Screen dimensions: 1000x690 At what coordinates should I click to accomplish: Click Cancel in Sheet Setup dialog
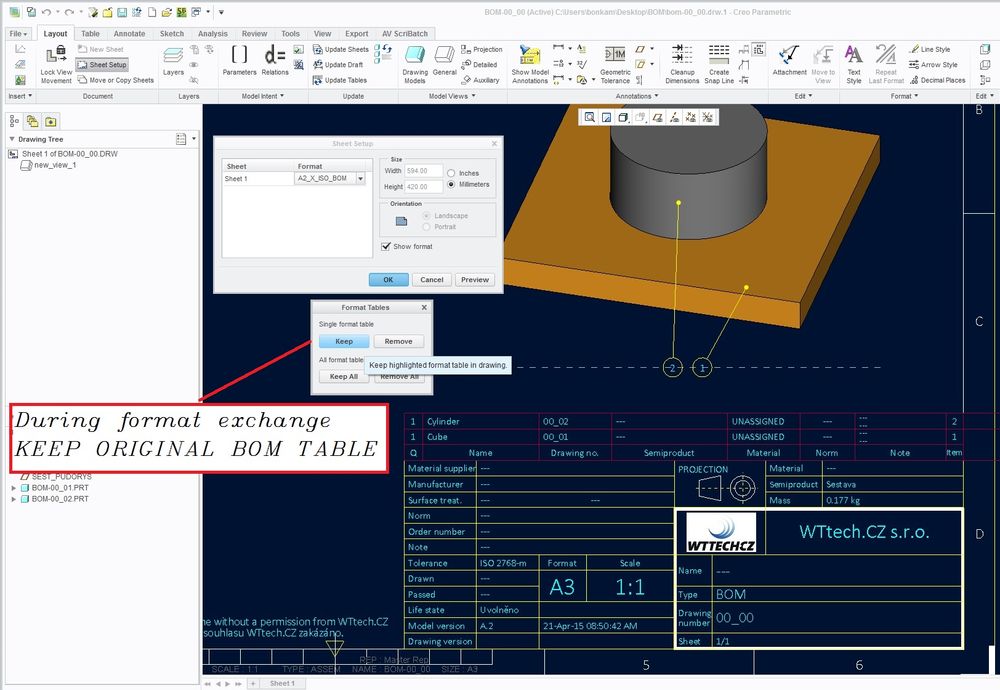point(432,280)
